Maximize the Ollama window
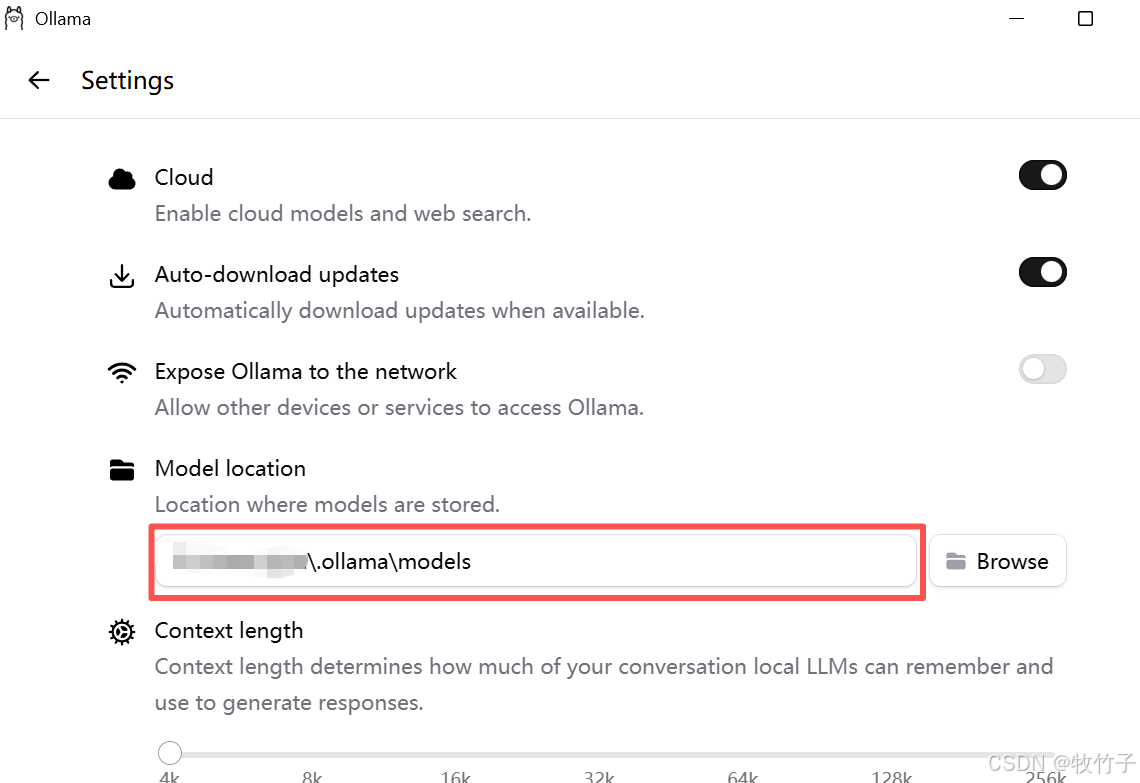The height and width of the screenshot is (783, 1140). [1085, 18]
